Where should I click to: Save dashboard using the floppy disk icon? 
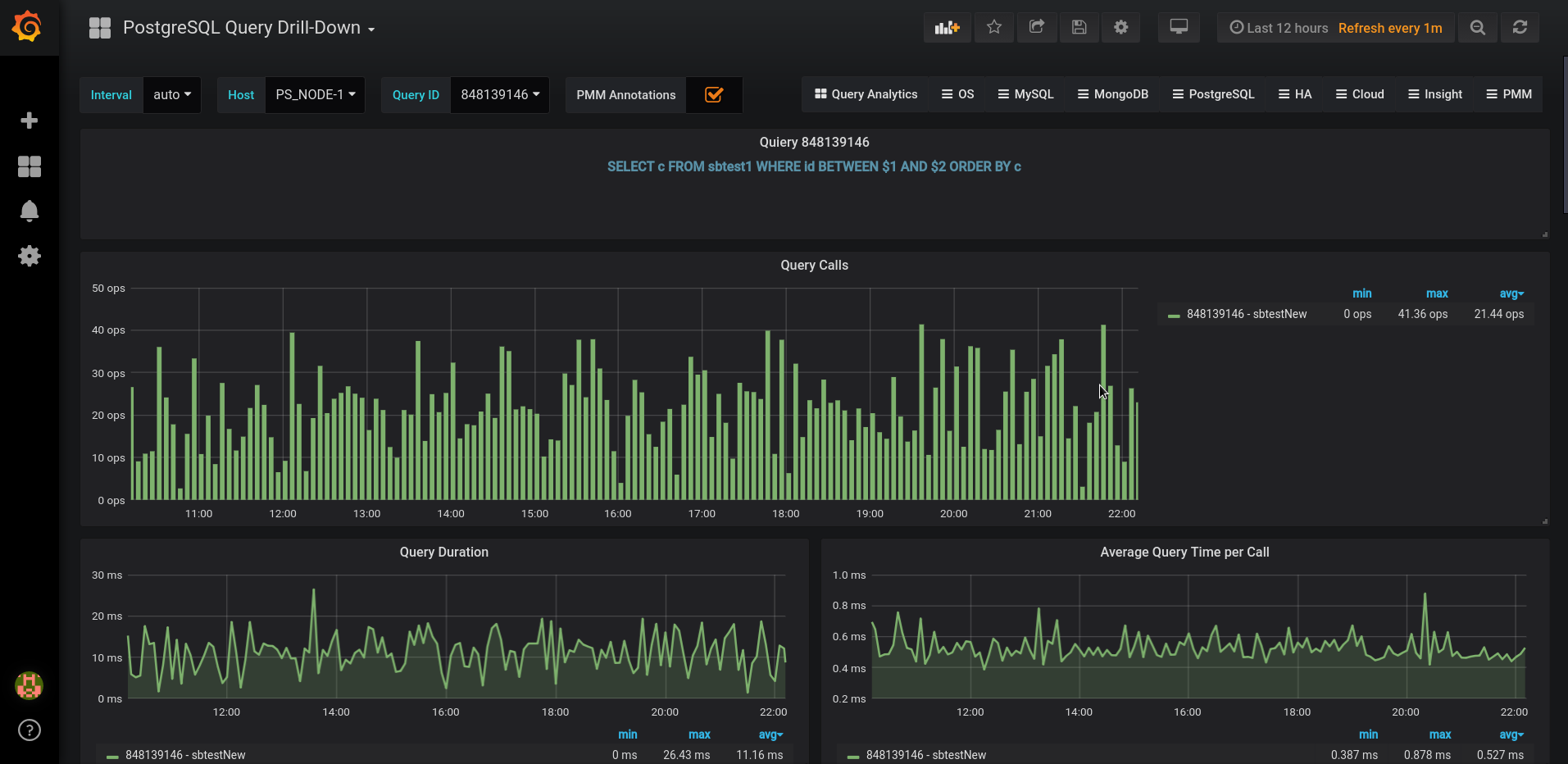(x=1079, y=28)
